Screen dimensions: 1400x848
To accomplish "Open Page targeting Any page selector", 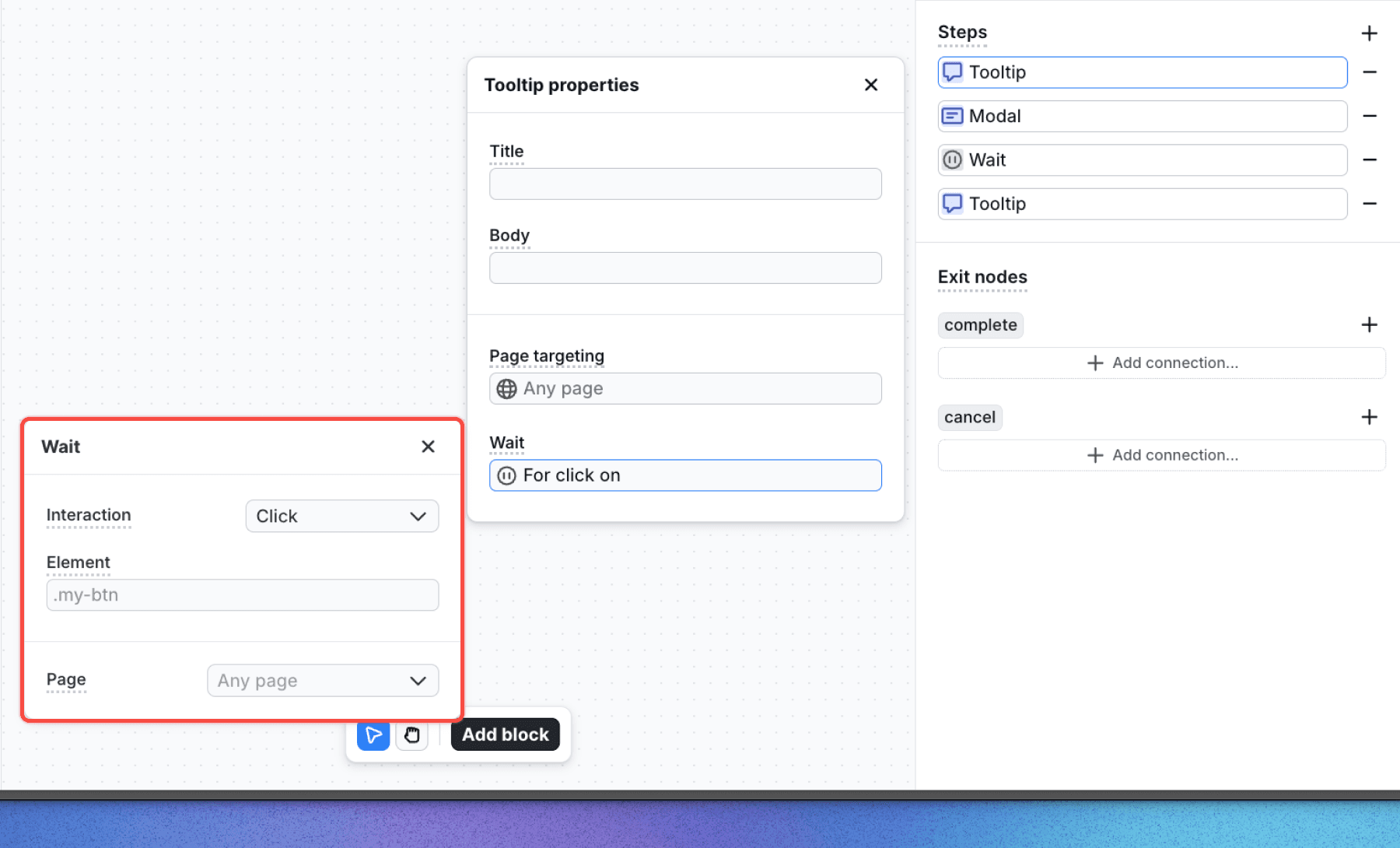I will [x=684, y=389].
